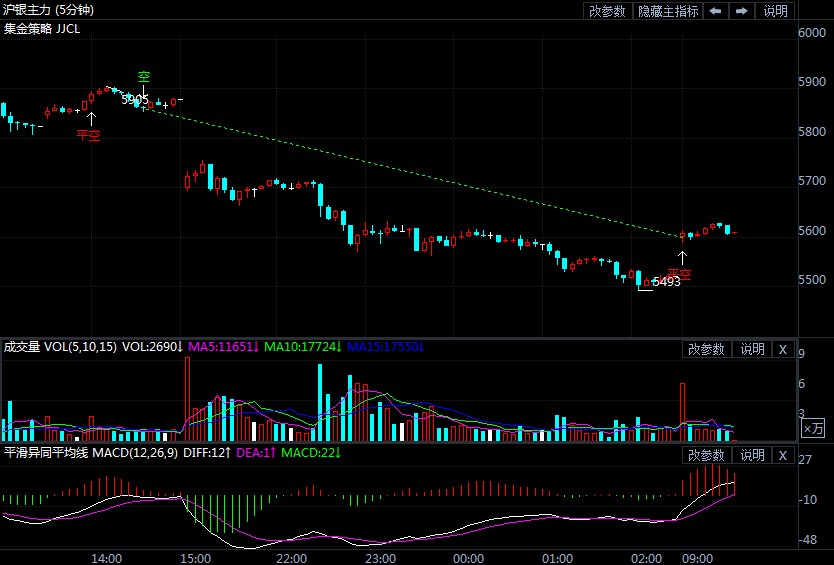
Task: Toggle 隐藏主指标 to hide main indicator
Action: click(668, 11)
